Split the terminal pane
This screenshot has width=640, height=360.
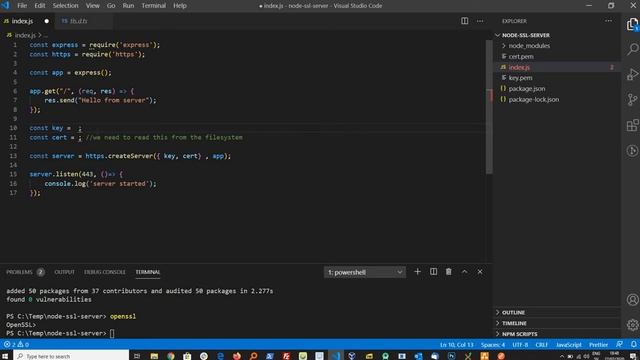point(433,272)
